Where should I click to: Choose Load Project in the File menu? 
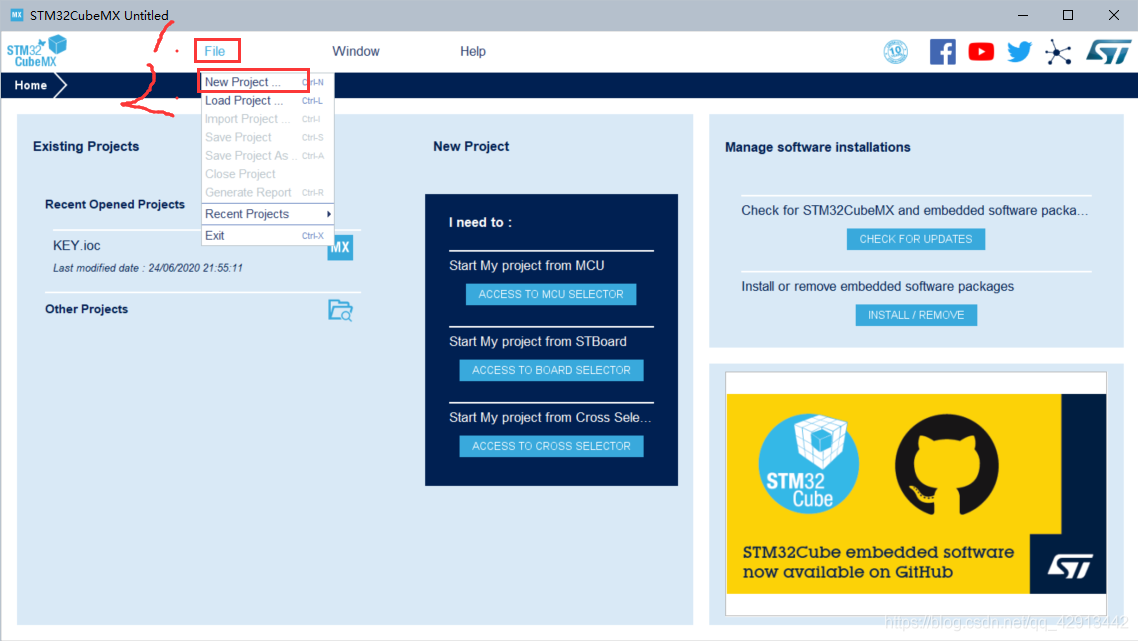(x=244, y=101)
